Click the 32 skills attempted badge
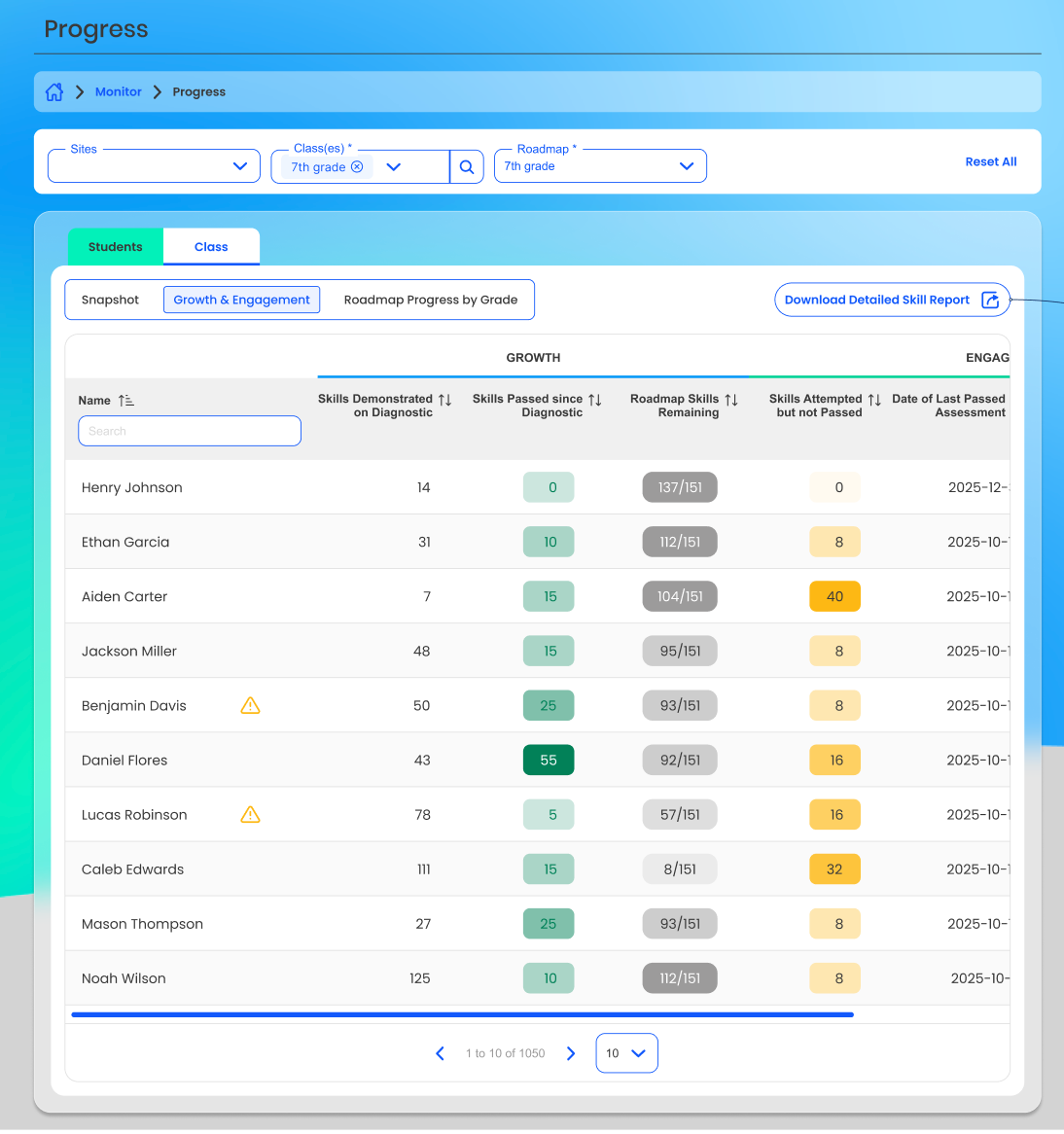Screen dimensions: 1064x1134 tap(834, 869)
